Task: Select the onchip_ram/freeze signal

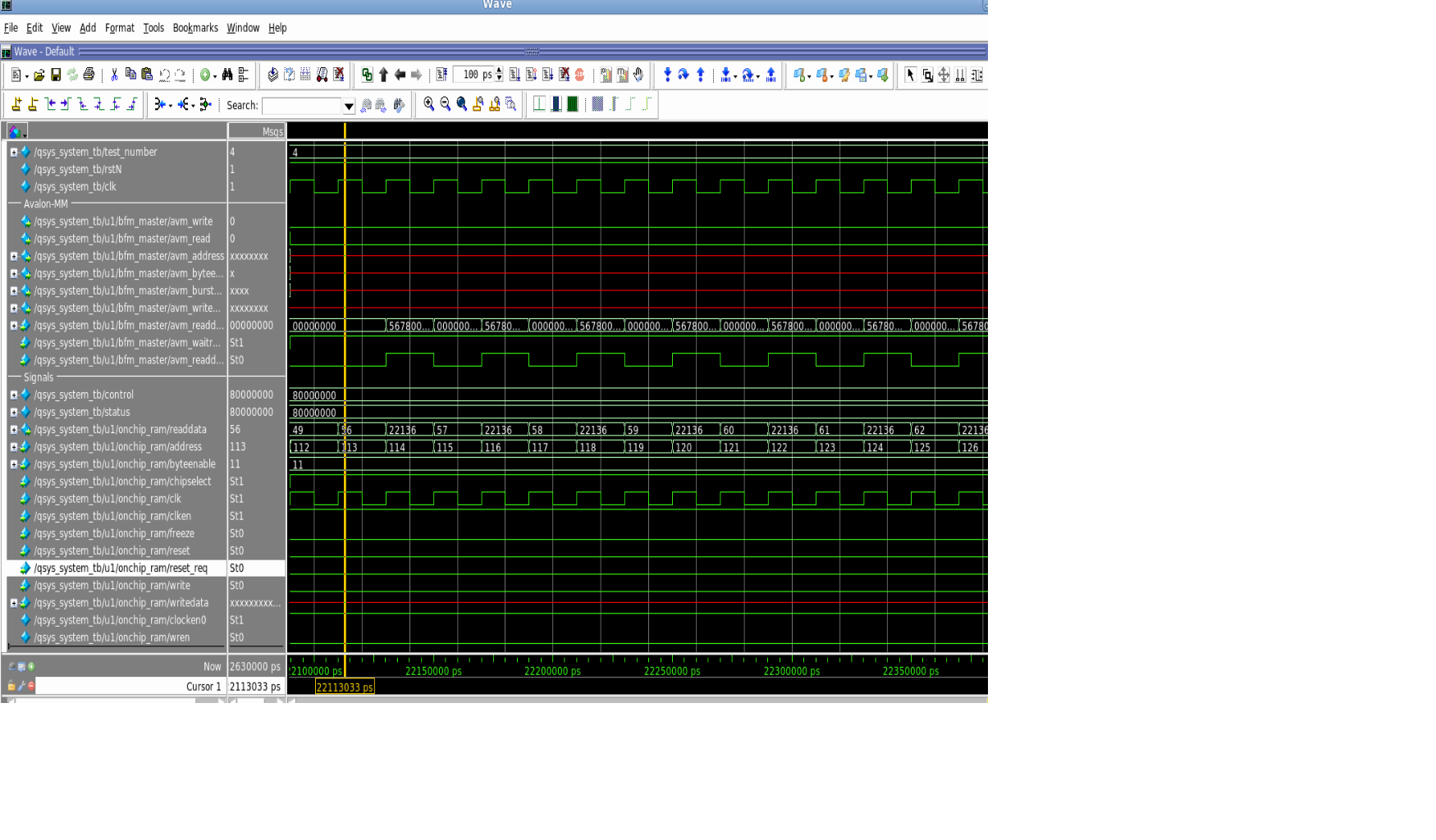Action: tap(113, 533)
